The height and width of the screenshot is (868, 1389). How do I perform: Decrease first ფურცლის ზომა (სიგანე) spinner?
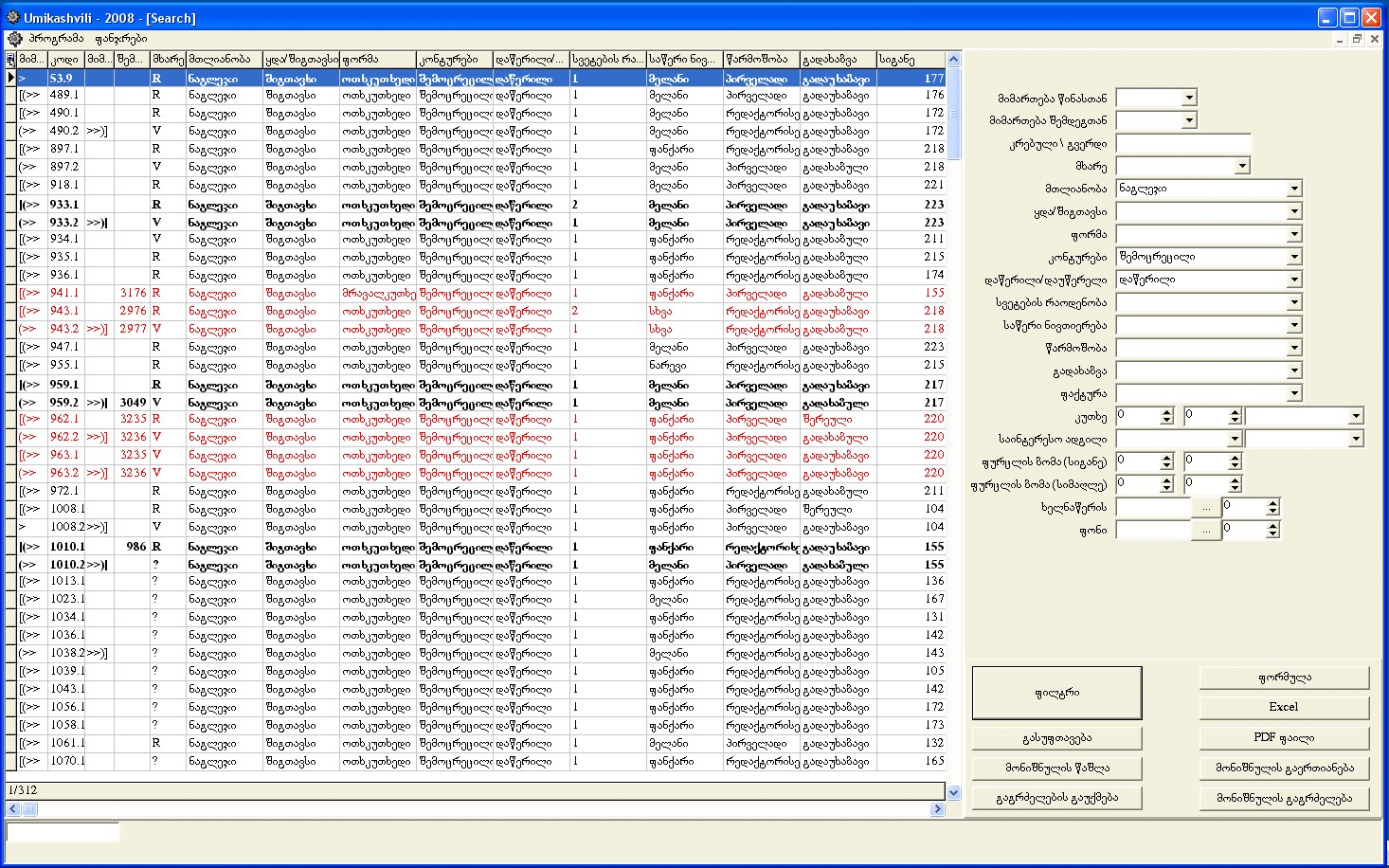point(1166,465)
